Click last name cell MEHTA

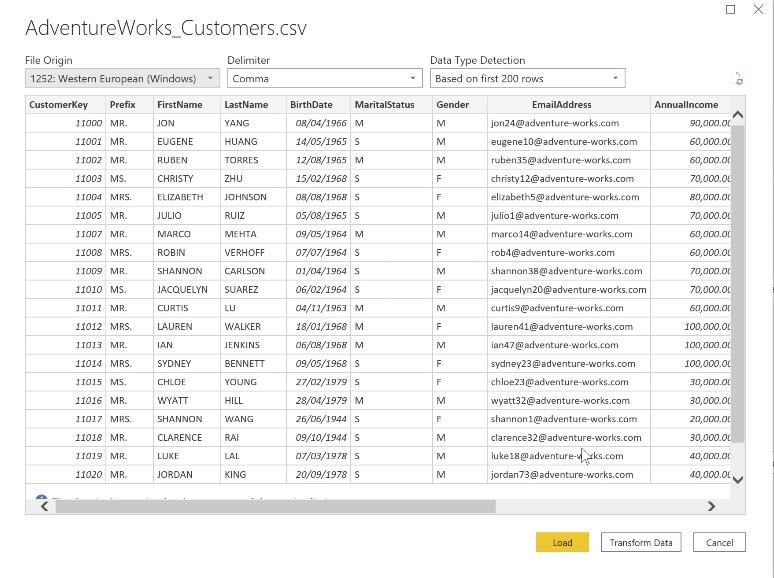pyautogui.click(x=253, y=234)
